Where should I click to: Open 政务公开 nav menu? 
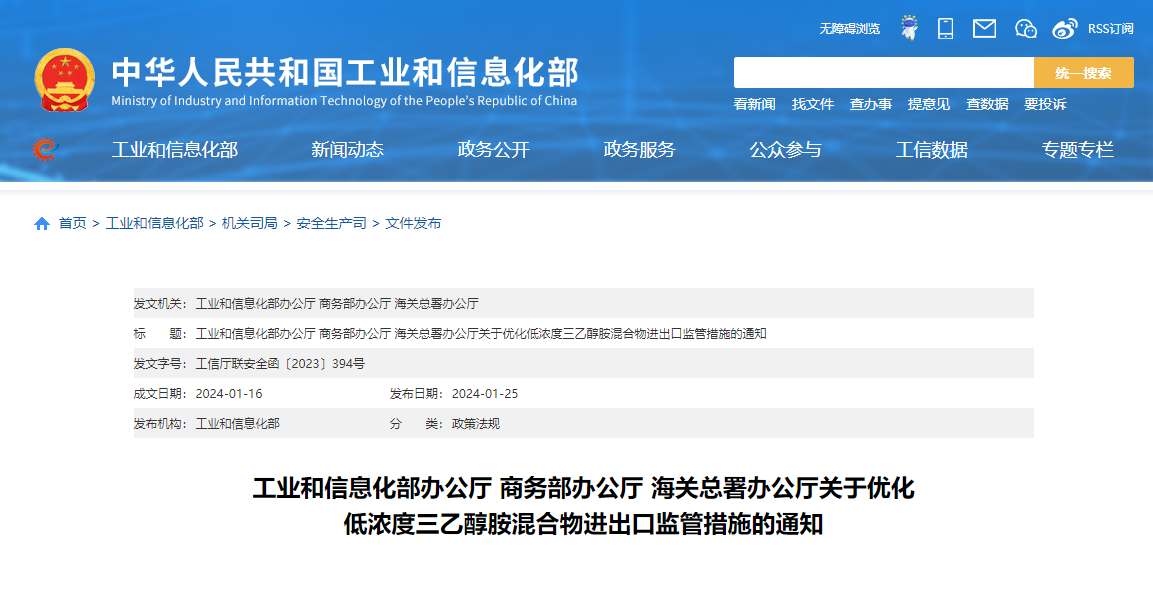[x=493, y=150]
